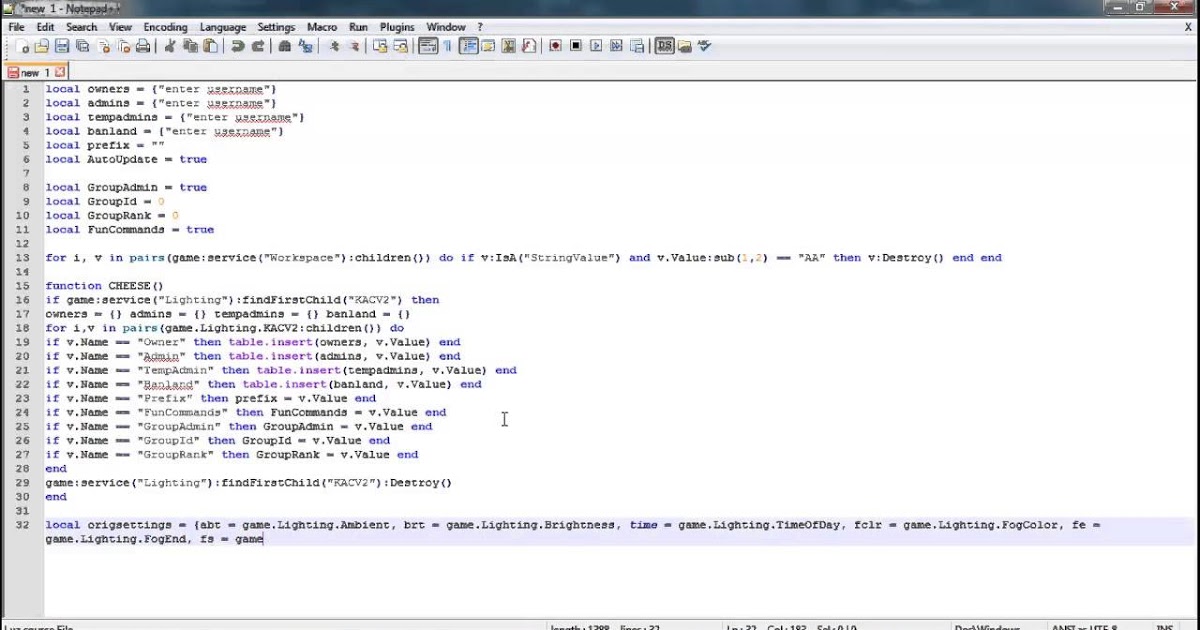
Task: Stop macro recording with the square icon
Action: click(x=575, y=45)
